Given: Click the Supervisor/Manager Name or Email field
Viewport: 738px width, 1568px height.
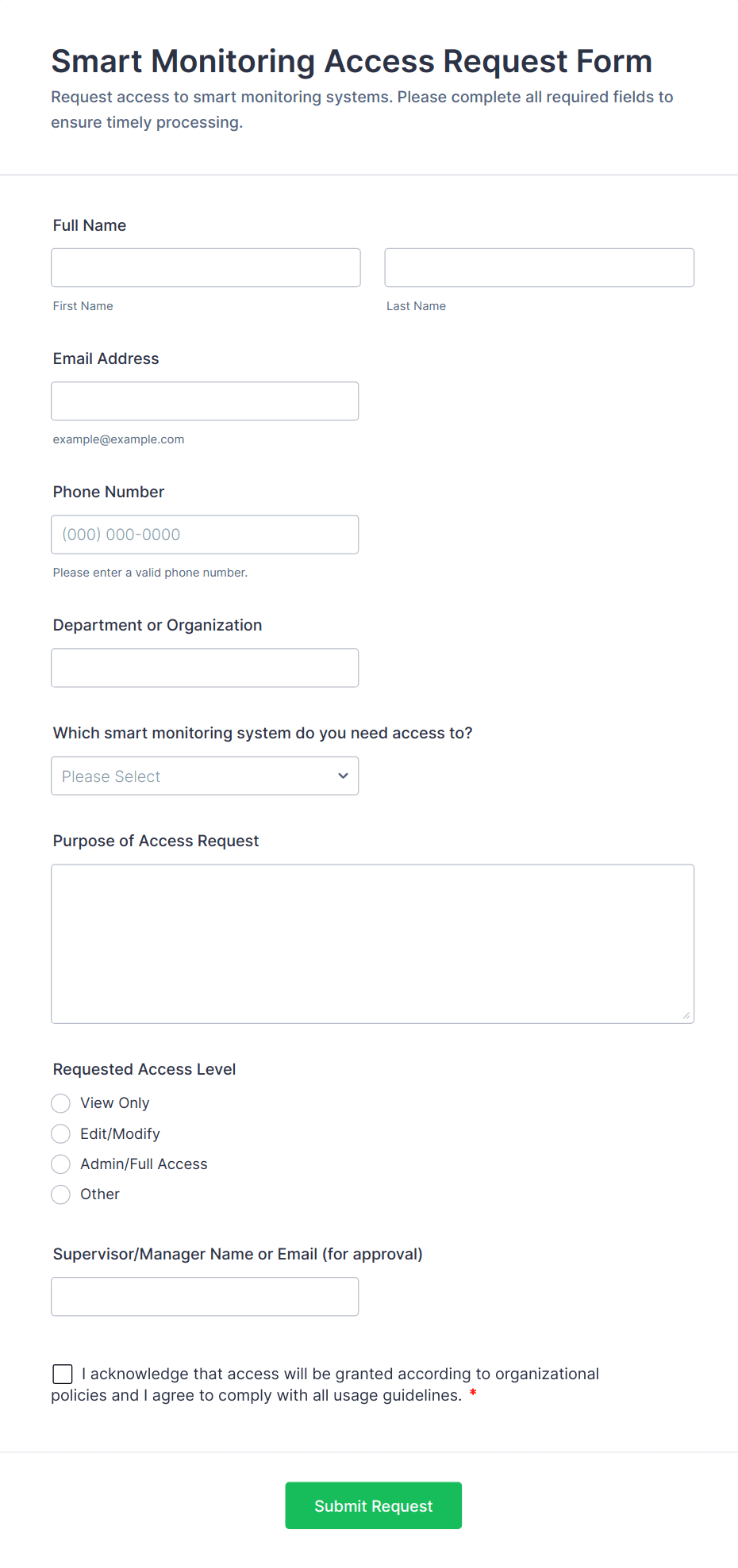Looking at the screenshot, I should tap(205, 1296).
